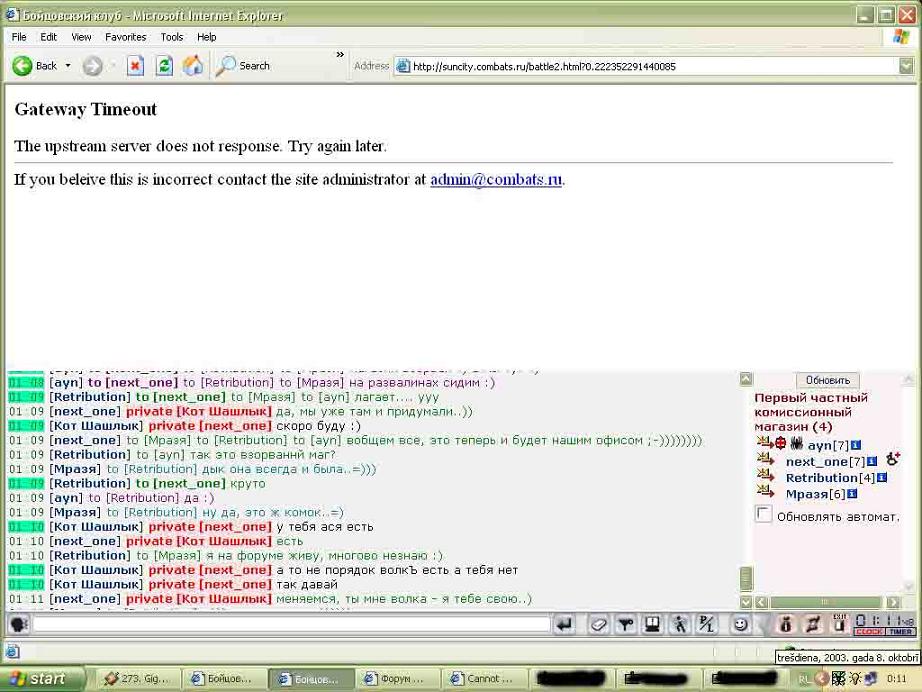Click the injury icon beside next_one
The image size is (922, 692).
[x=893, y=459]
